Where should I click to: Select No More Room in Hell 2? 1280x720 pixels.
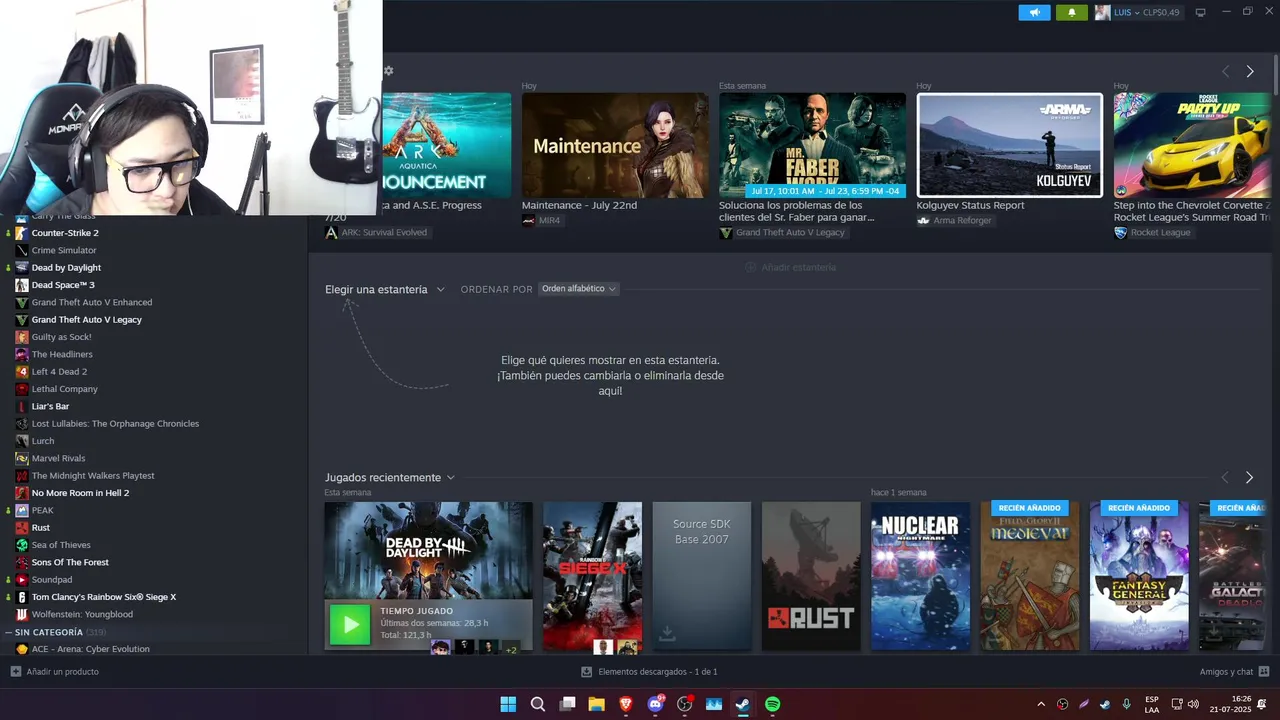pos(80,493)
